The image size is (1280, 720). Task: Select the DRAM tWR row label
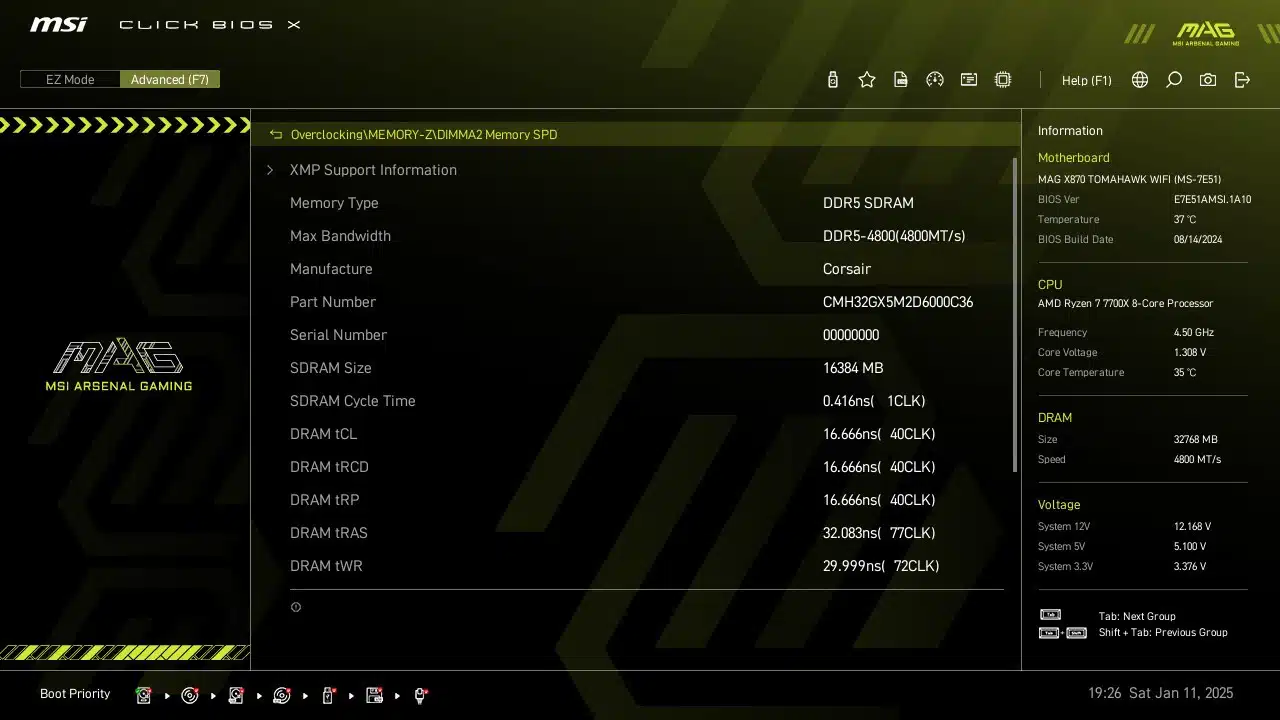326,566
